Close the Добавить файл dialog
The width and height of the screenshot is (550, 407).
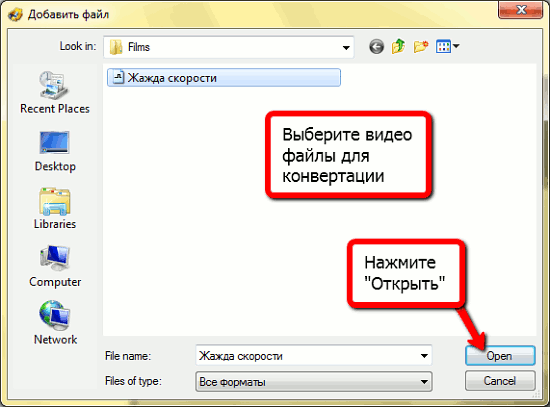tap(521, 9)
